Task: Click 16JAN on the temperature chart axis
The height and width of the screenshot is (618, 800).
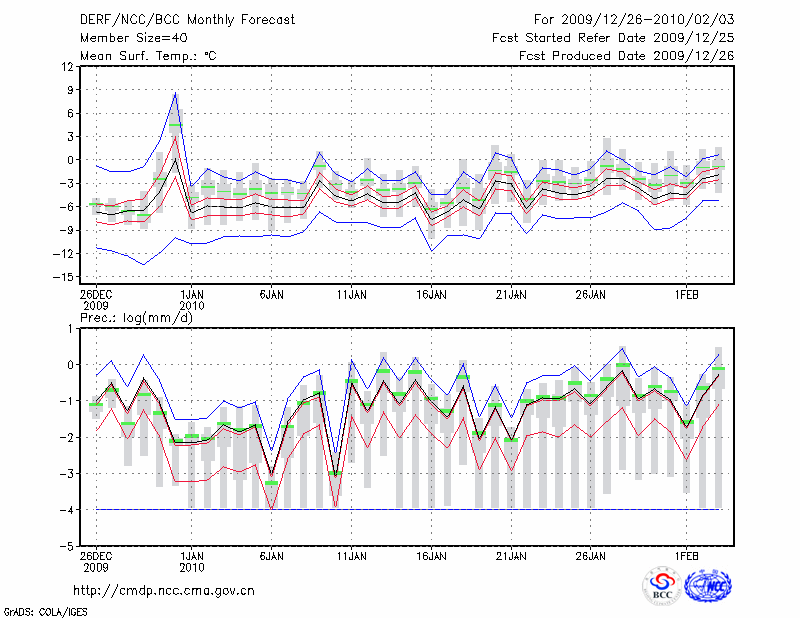Action: click(431, 295)
